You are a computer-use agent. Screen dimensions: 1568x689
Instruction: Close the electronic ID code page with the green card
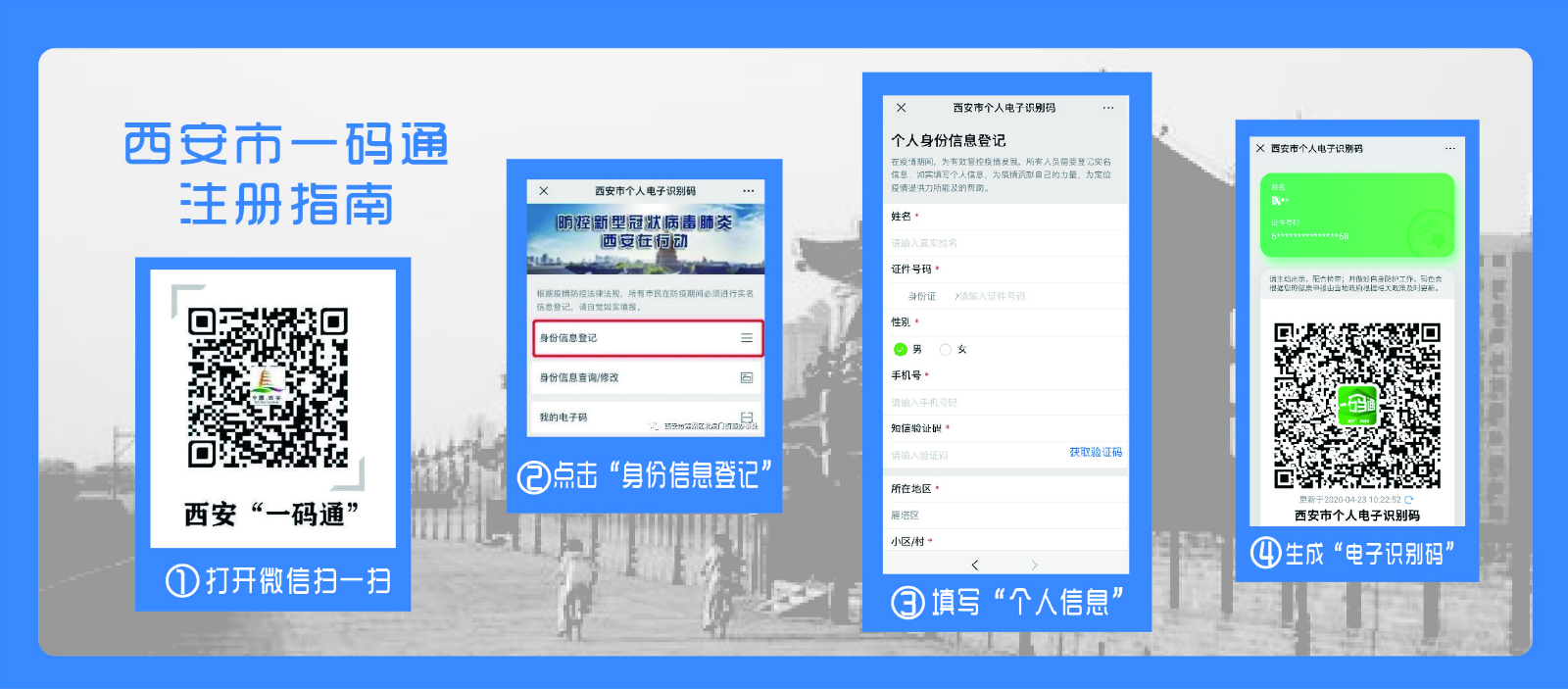click(x=1260, y=149)
